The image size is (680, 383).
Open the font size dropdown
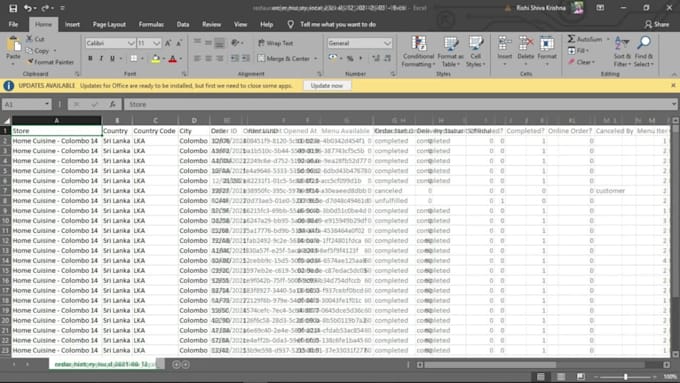(x=157, y=43)
